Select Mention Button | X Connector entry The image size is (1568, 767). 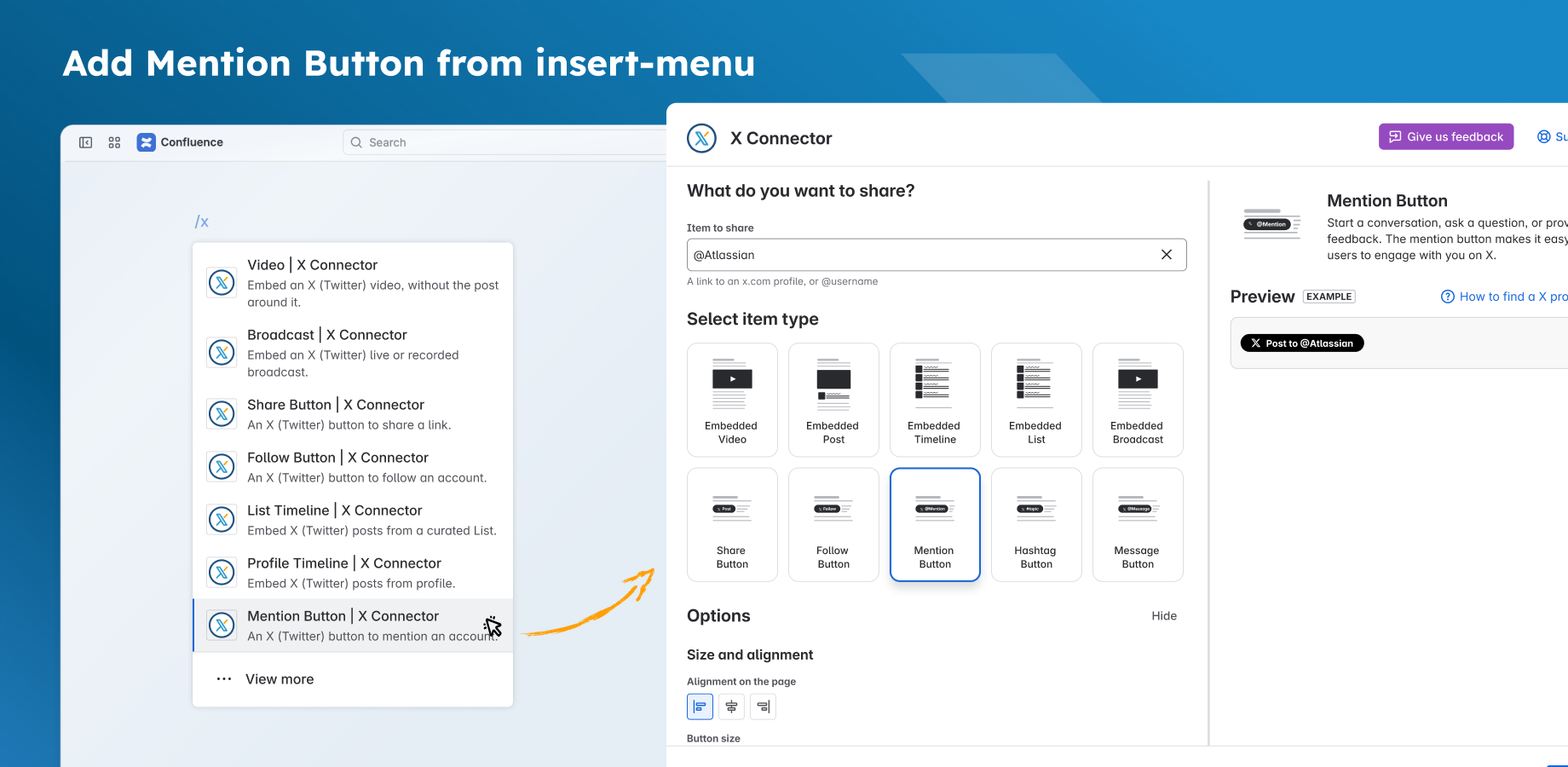point(353,626)
